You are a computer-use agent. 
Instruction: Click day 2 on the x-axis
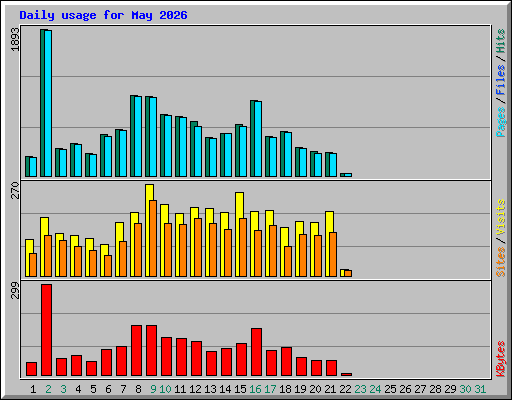tap(48, 389)
